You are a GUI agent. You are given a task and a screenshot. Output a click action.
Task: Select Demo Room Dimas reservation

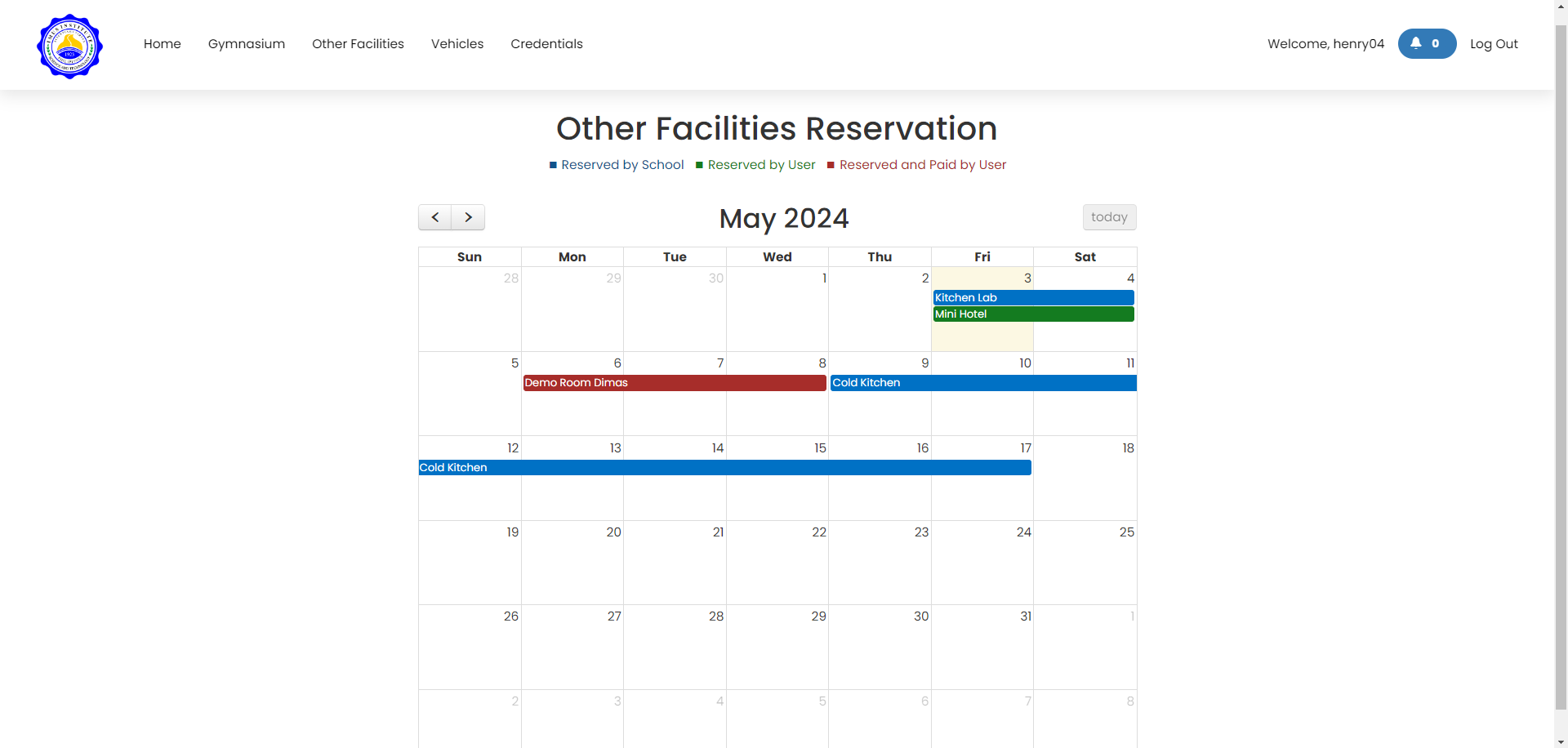[674, 383]
